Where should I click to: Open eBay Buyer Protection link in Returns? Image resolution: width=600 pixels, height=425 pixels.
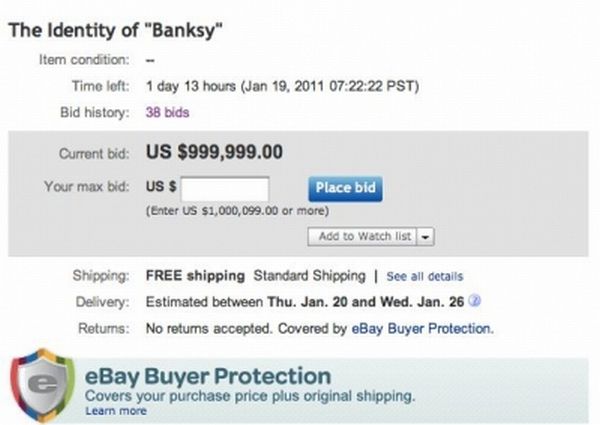coord(422,328)
